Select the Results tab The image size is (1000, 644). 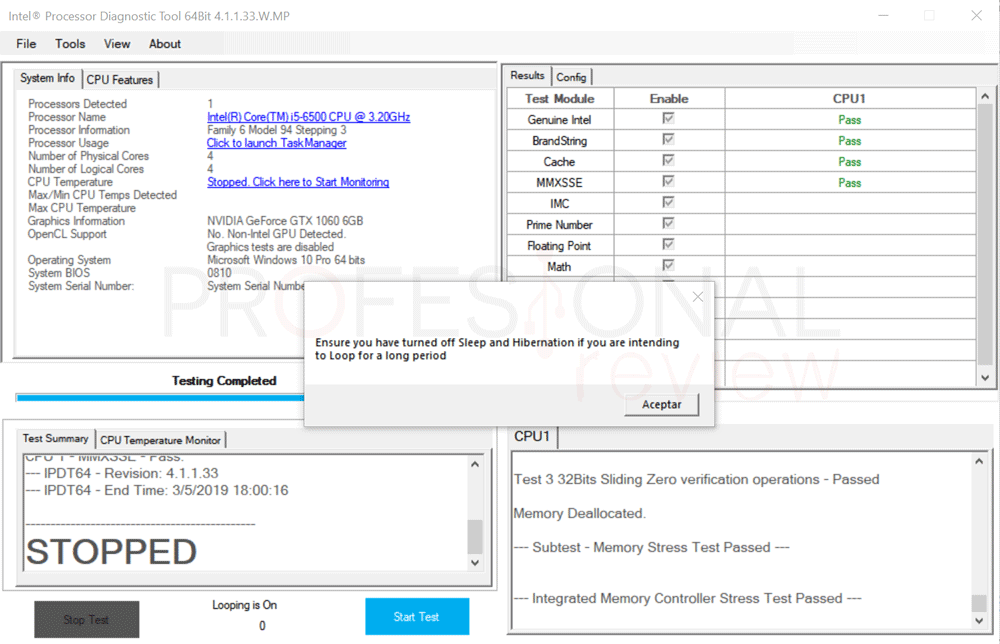click(x=527, y=76)
